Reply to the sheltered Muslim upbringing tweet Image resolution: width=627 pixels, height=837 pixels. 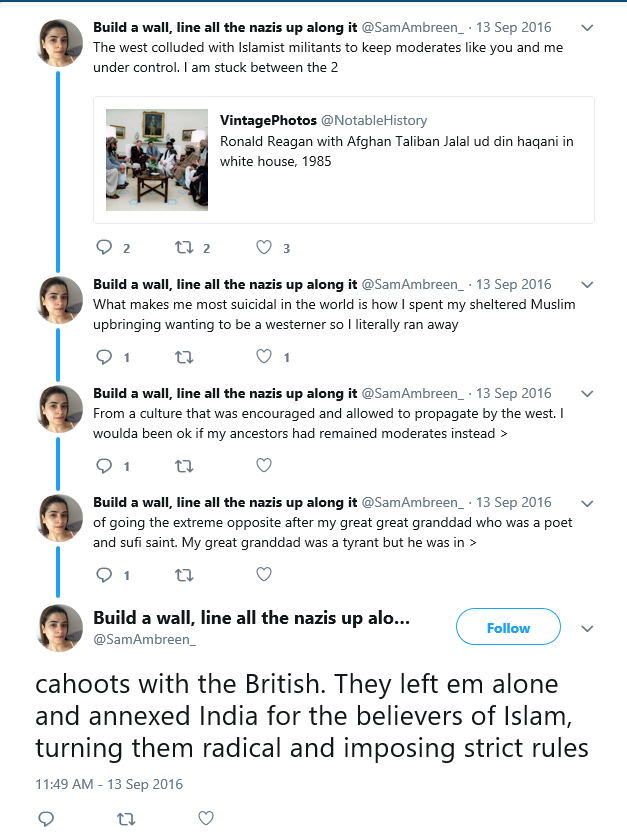point(104,357)
